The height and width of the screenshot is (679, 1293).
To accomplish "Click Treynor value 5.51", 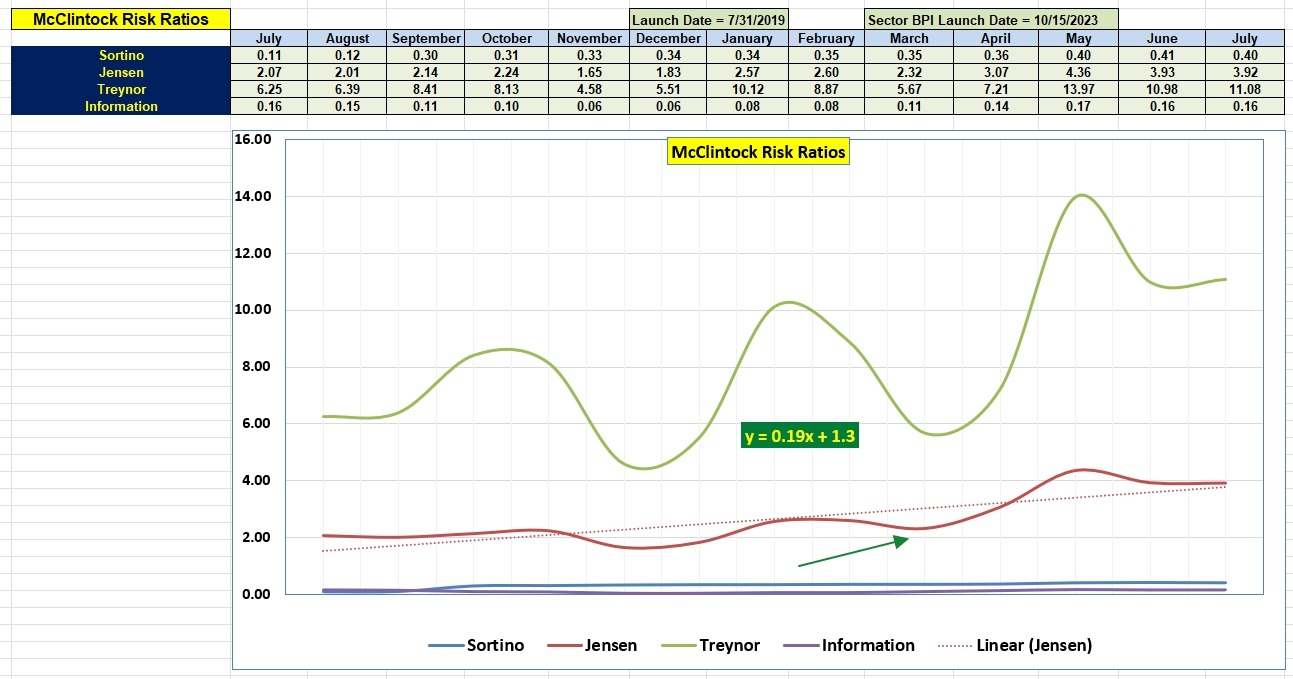I will click(668, 89).
